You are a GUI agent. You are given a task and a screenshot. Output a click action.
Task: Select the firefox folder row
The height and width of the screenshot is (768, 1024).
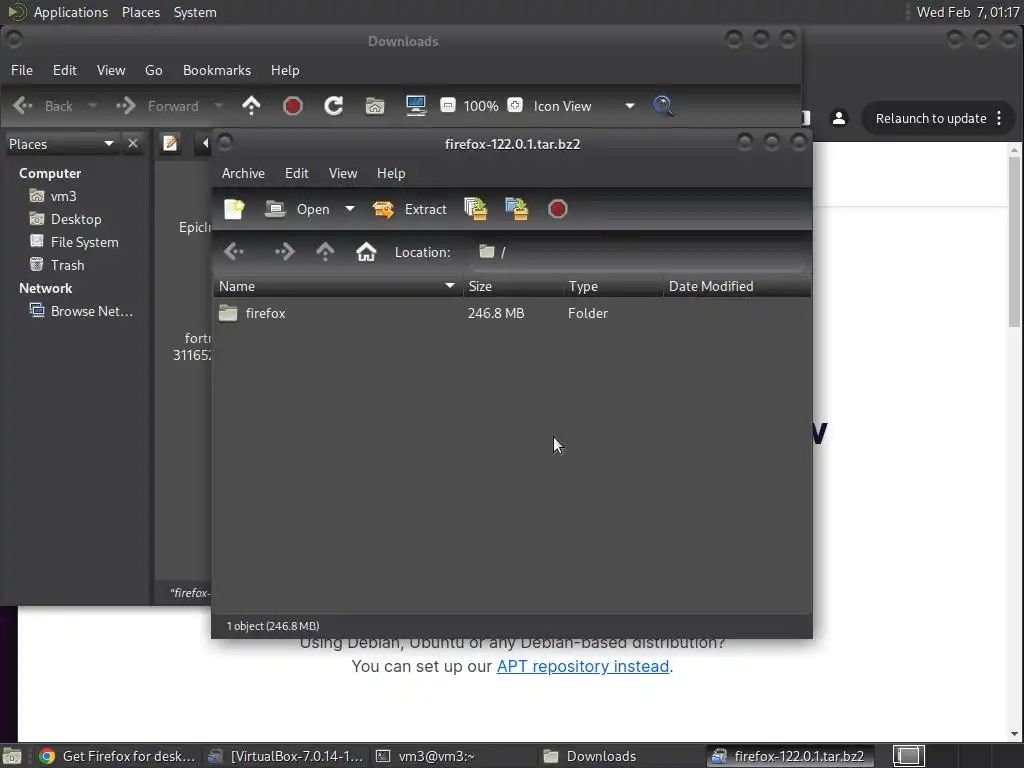pos(513,313)
